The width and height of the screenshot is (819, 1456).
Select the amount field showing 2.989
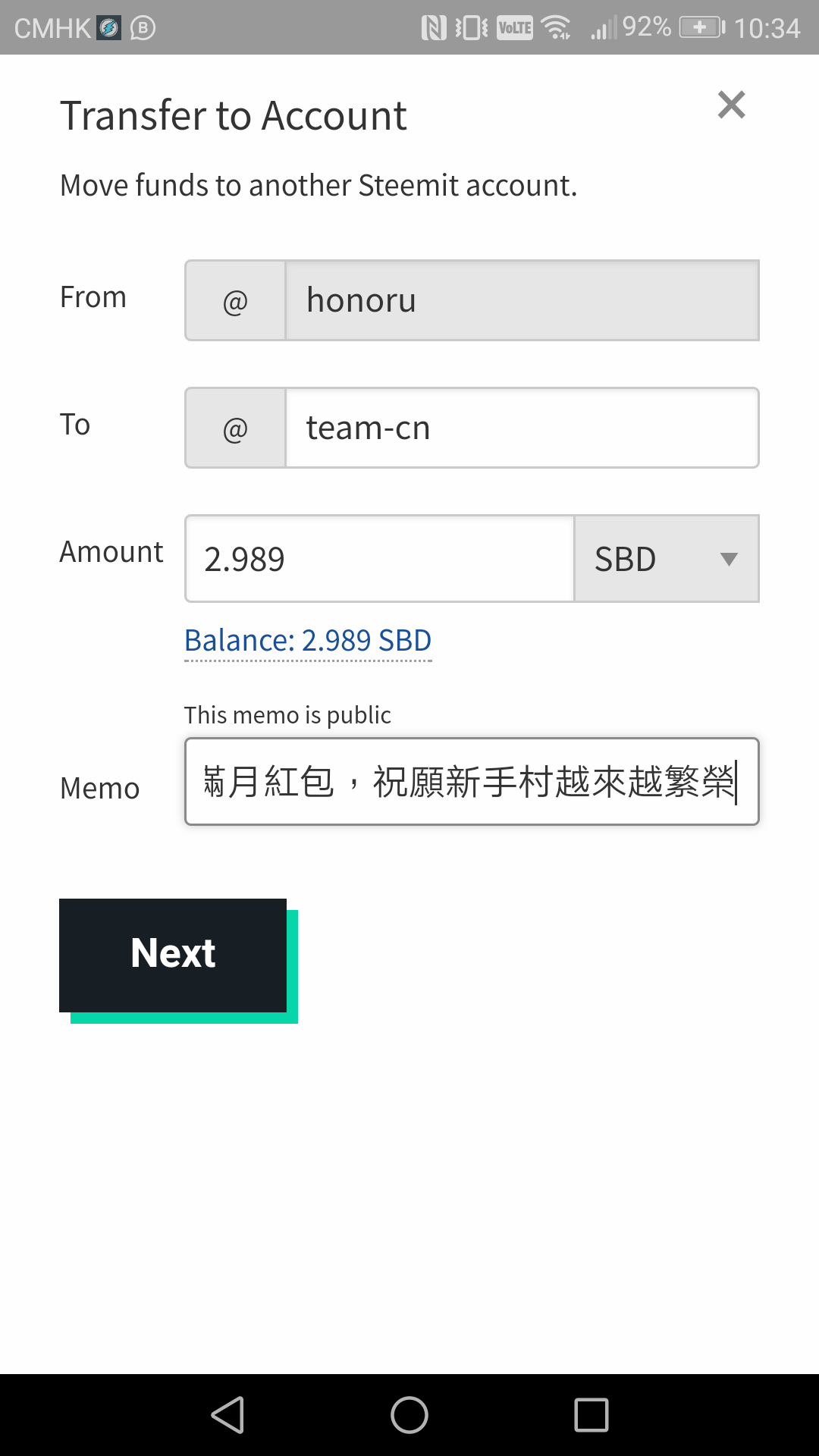click(x=379, y=559)
